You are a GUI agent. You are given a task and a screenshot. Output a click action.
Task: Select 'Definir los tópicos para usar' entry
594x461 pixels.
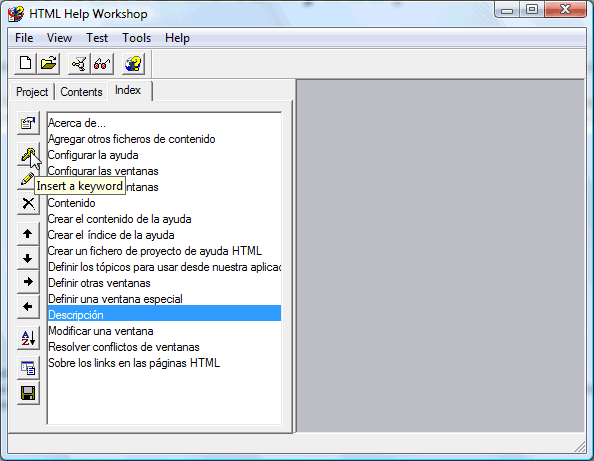point(164,267)
